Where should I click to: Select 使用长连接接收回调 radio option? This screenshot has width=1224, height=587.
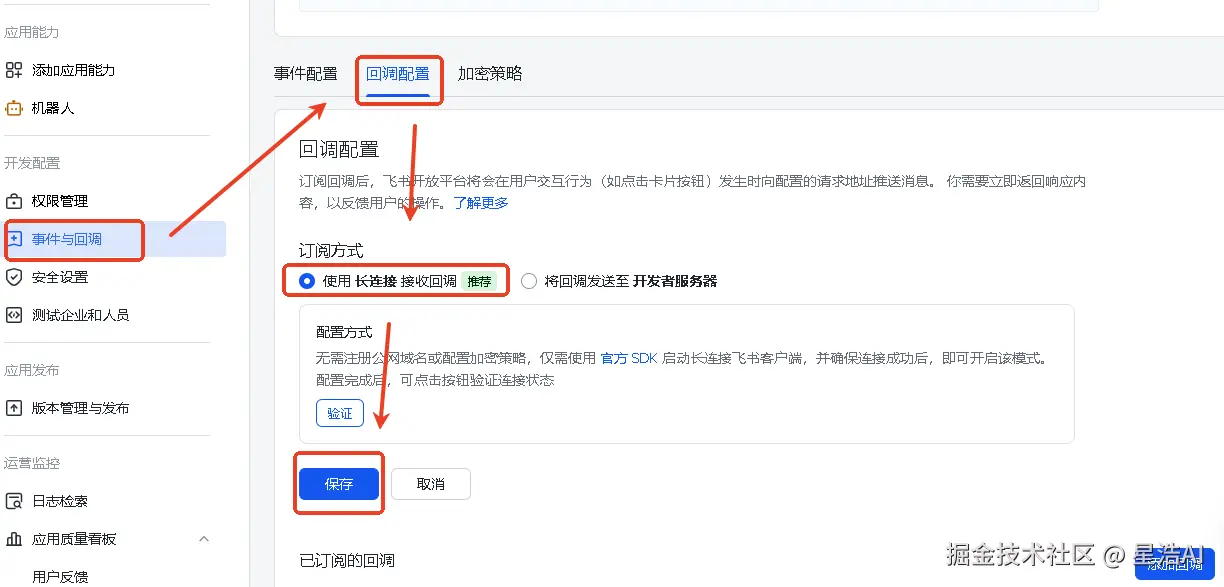tap(306, 281)
